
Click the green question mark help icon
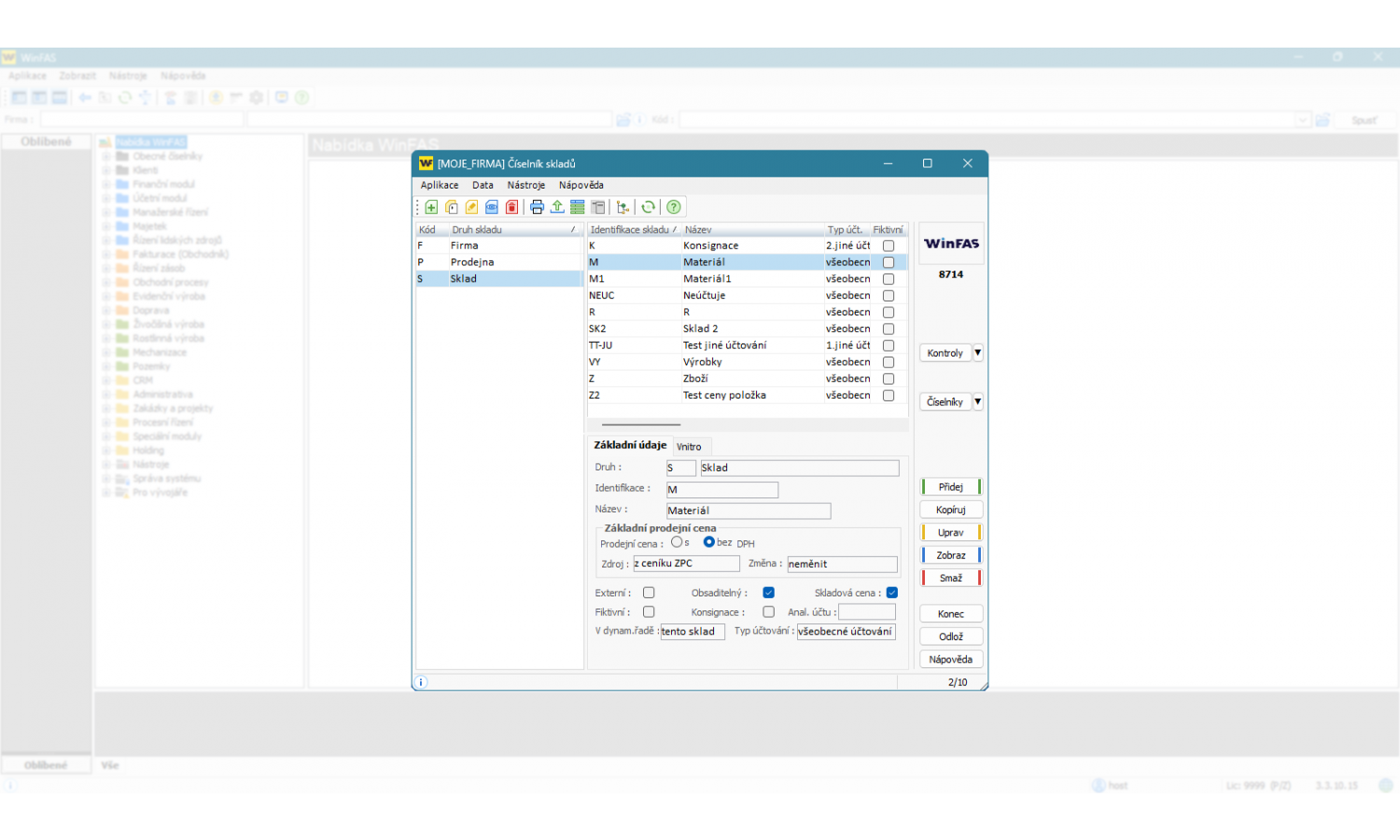(x=674, y=207)
